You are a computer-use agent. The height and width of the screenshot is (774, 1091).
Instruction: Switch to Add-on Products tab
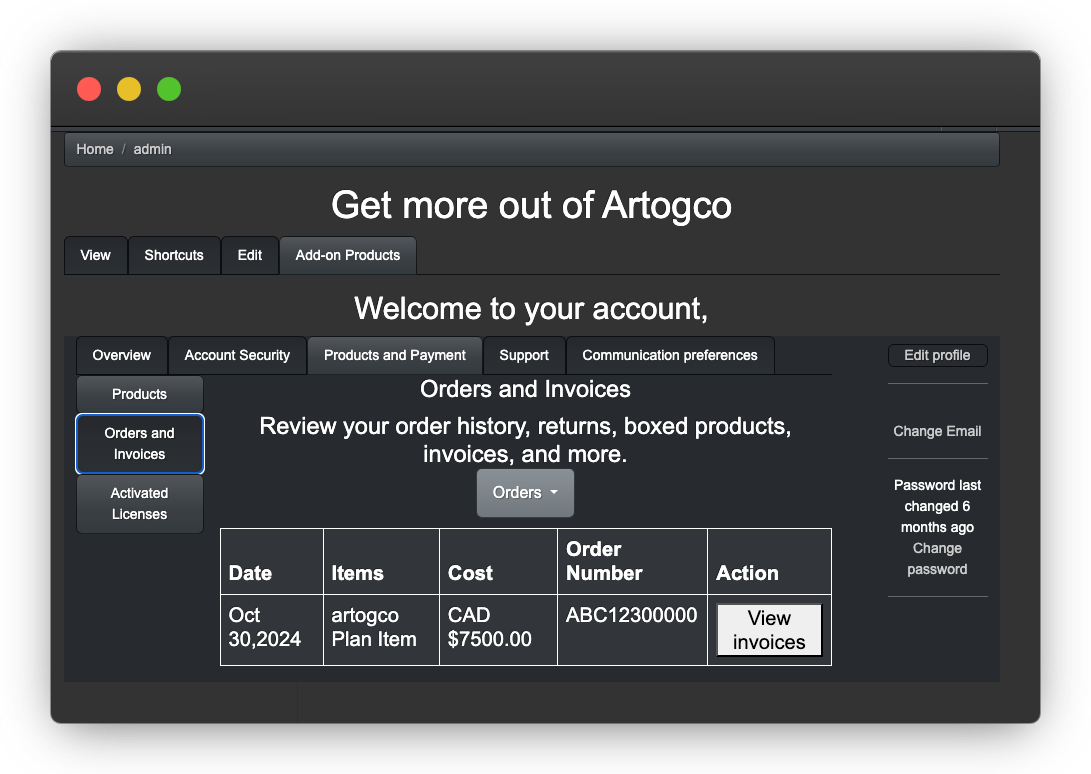[x=348, y=255]
